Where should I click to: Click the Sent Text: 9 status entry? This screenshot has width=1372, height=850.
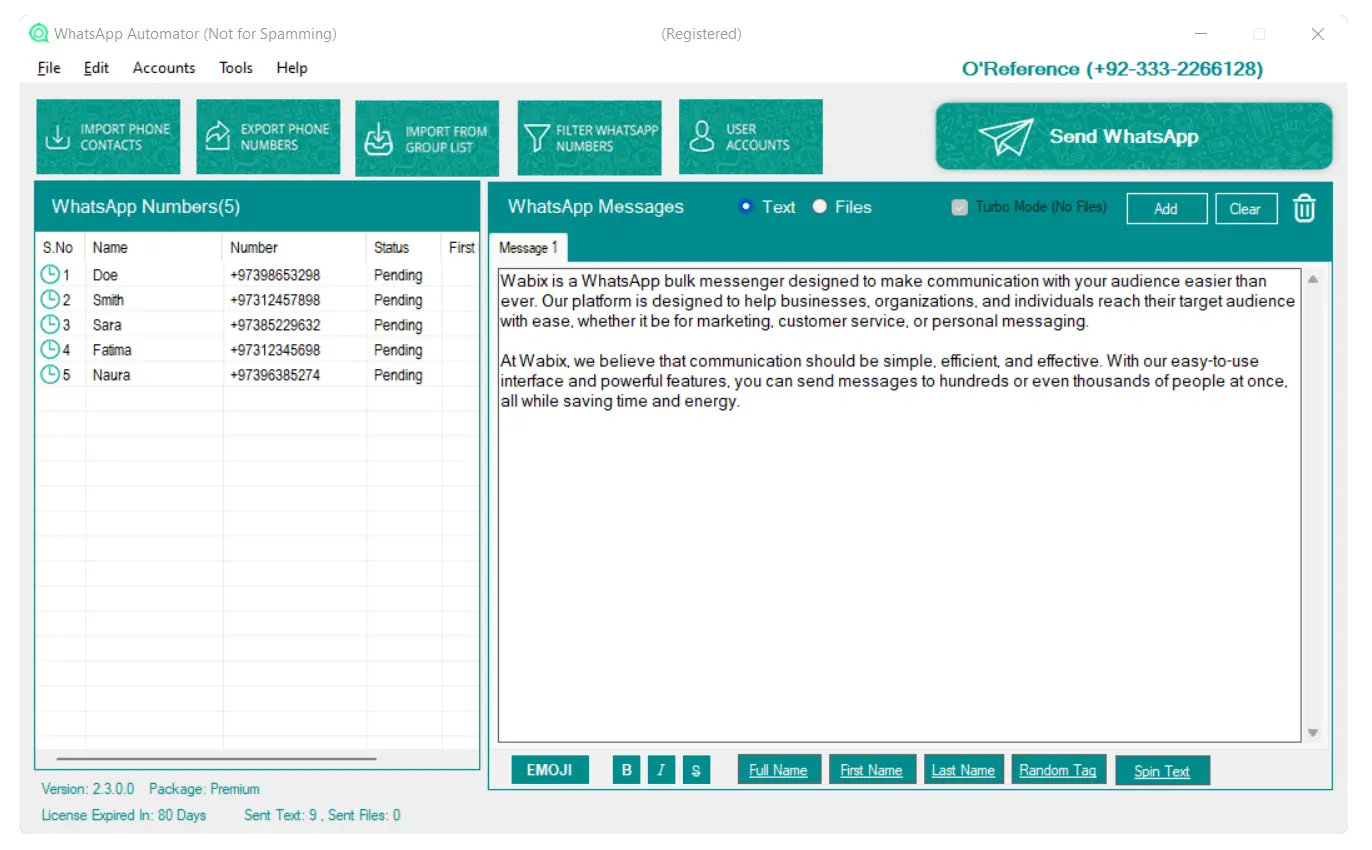pos(281,815)
